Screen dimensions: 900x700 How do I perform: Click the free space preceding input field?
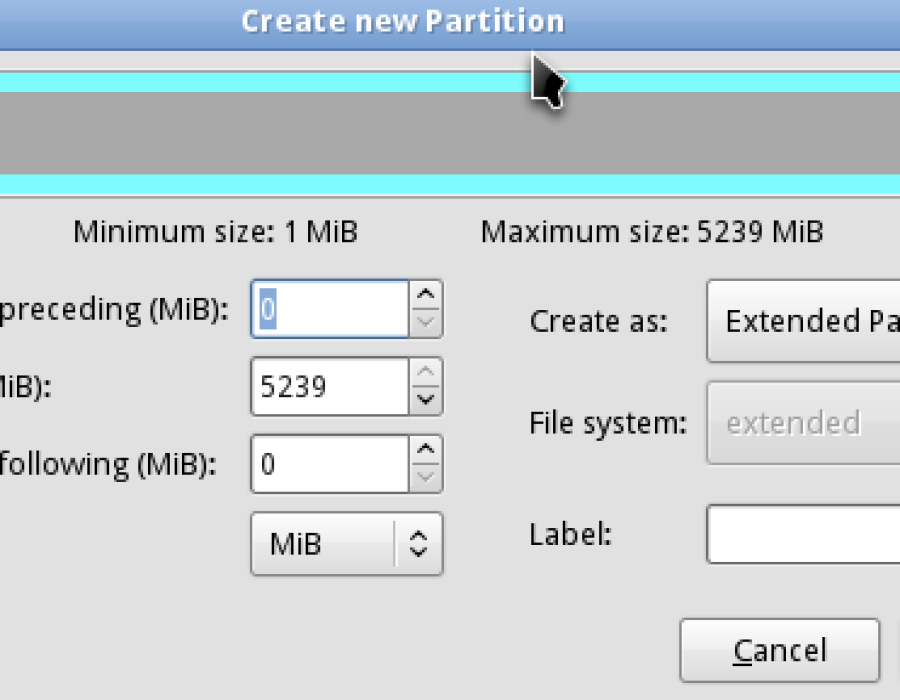[x=330, y=309]
